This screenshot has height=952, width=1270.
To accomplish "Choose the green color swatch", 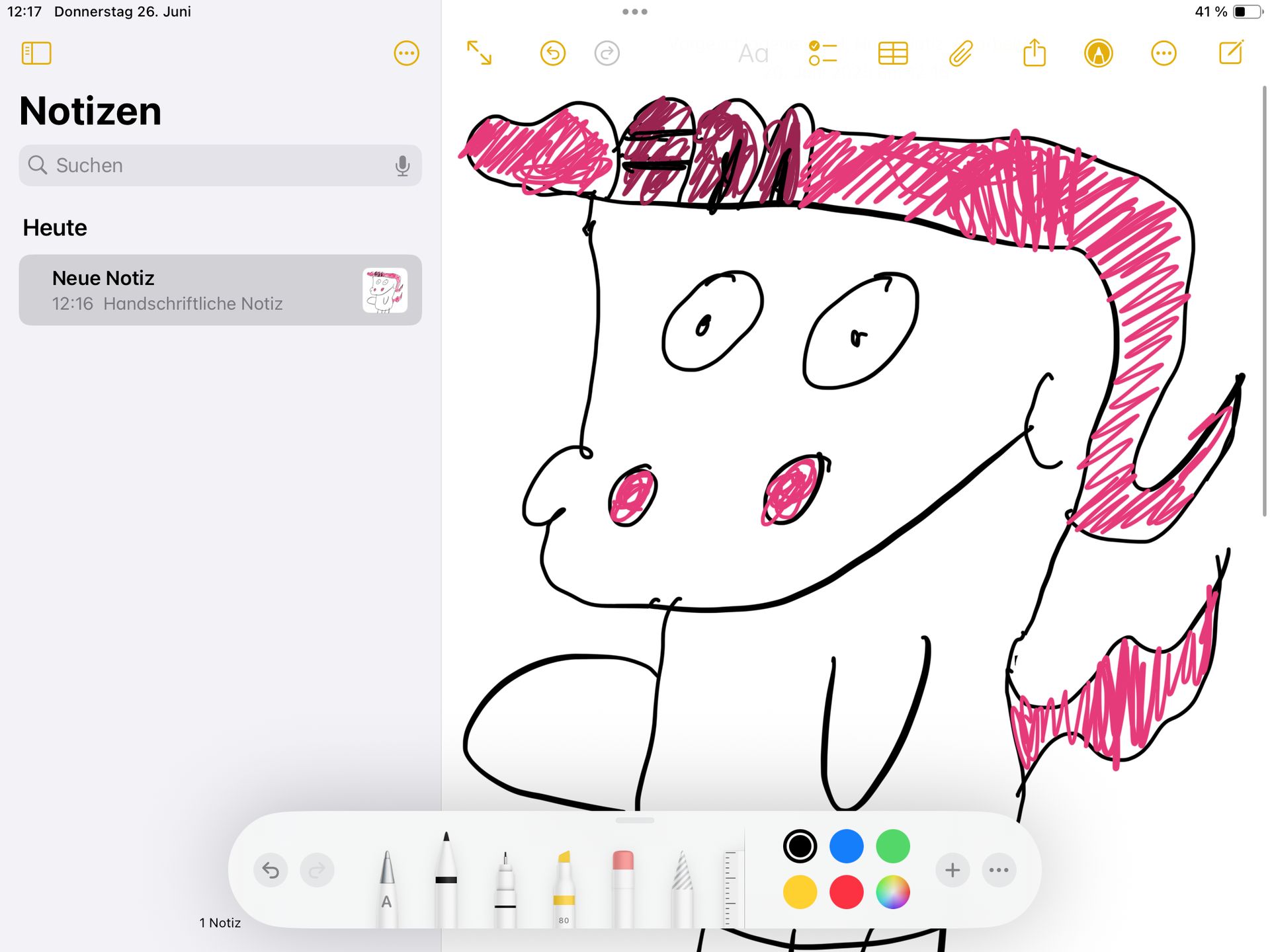I will [893, 846].
